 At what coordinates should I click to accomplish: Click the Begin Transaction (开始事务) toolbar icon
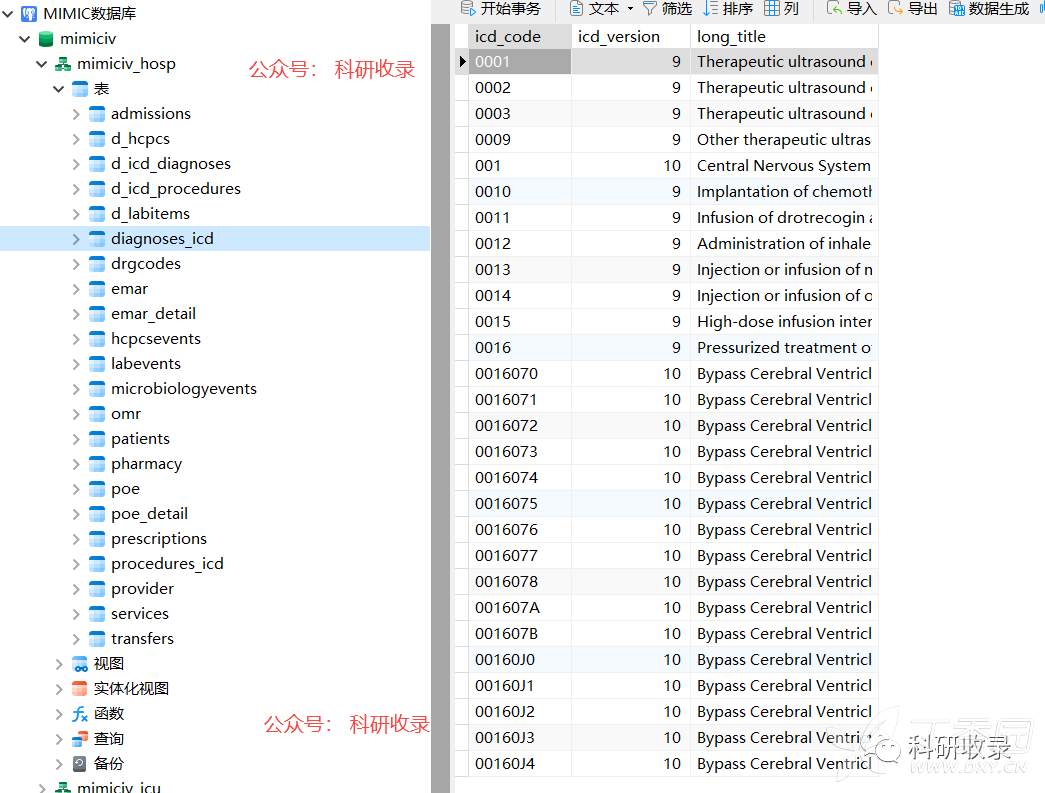[468, 9]
